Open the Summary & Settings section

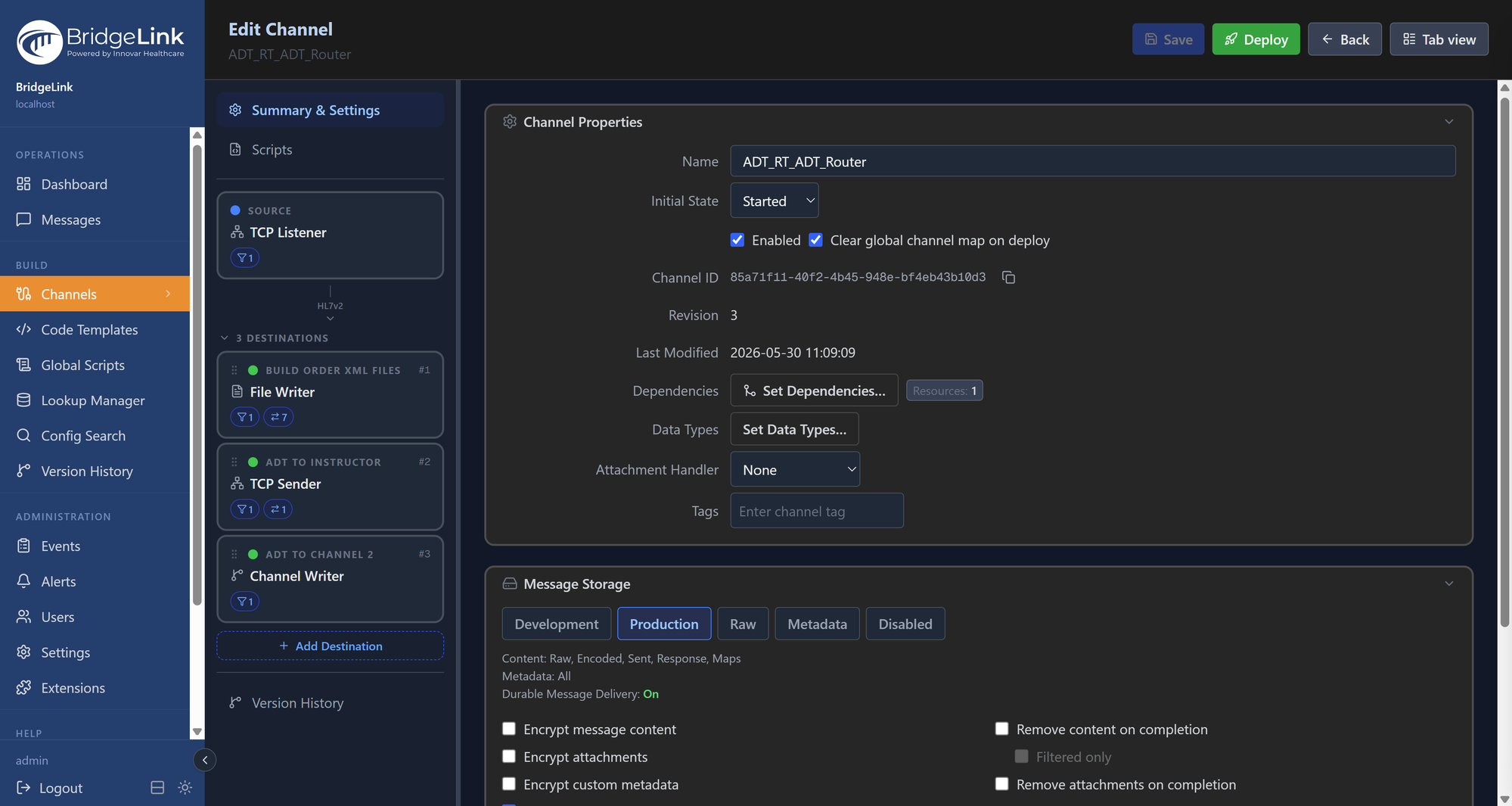330,110
